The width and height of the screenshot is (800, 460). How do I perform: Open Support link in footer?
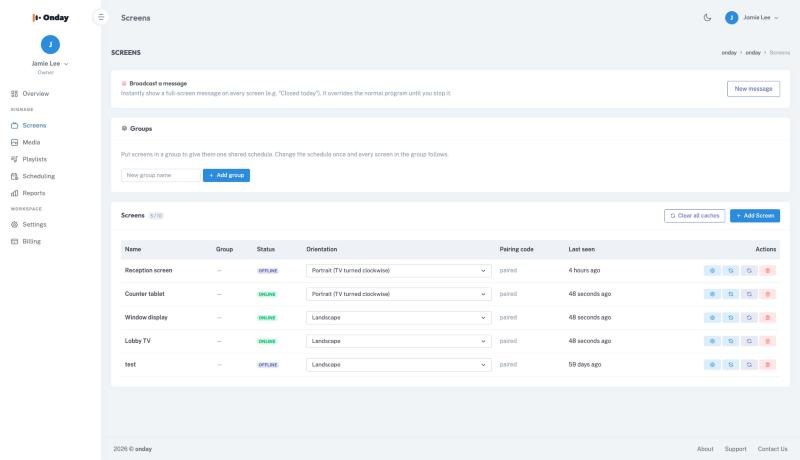735,449
